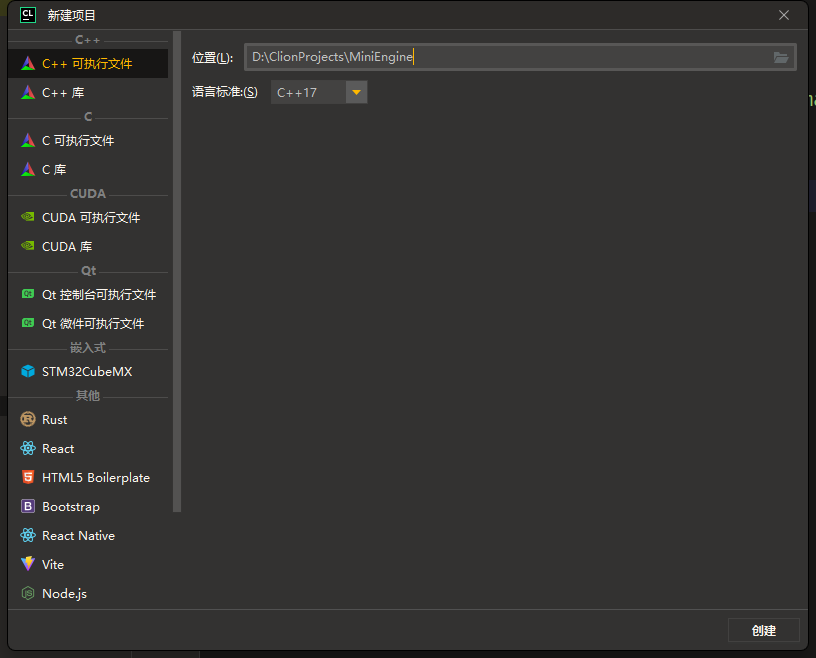The image size is (816, 658).
Task: Click the 创建 button
Action: click(x=763, y=630)
